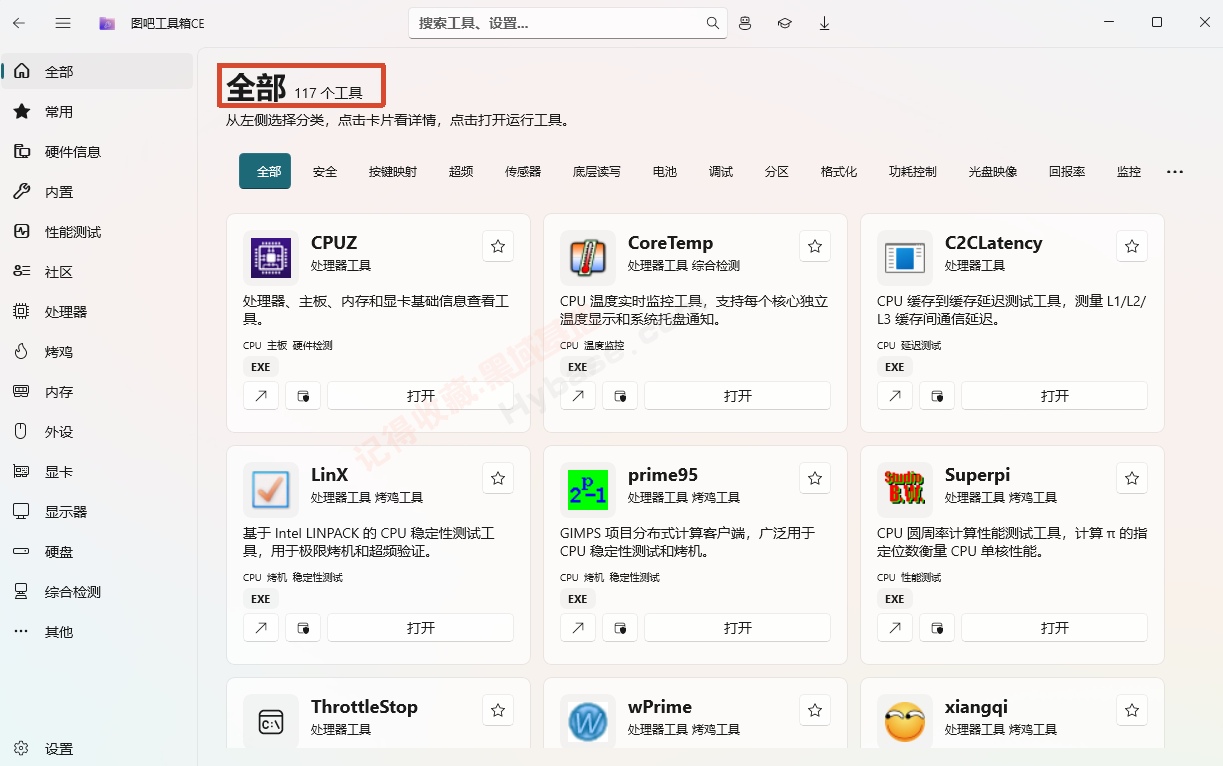Click the CoreTemp thermometer icon

click(588, 258)
